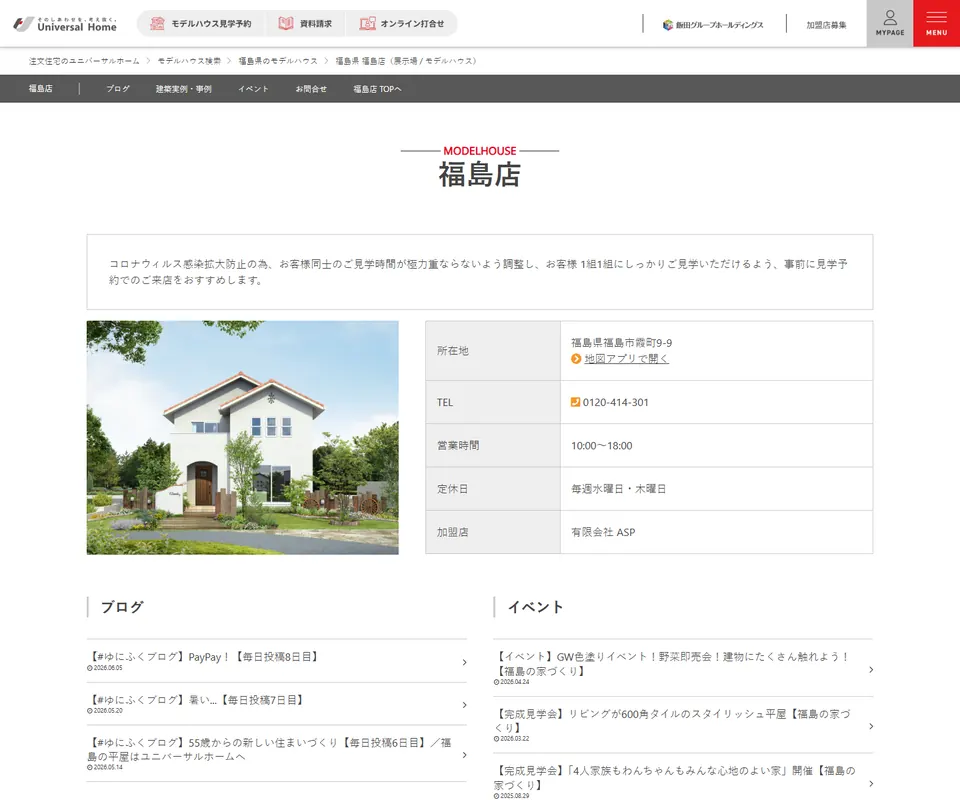Click business hours 10:00〜18:00
The height and width of the screenshot is (800, 960).
click(602, 446)
